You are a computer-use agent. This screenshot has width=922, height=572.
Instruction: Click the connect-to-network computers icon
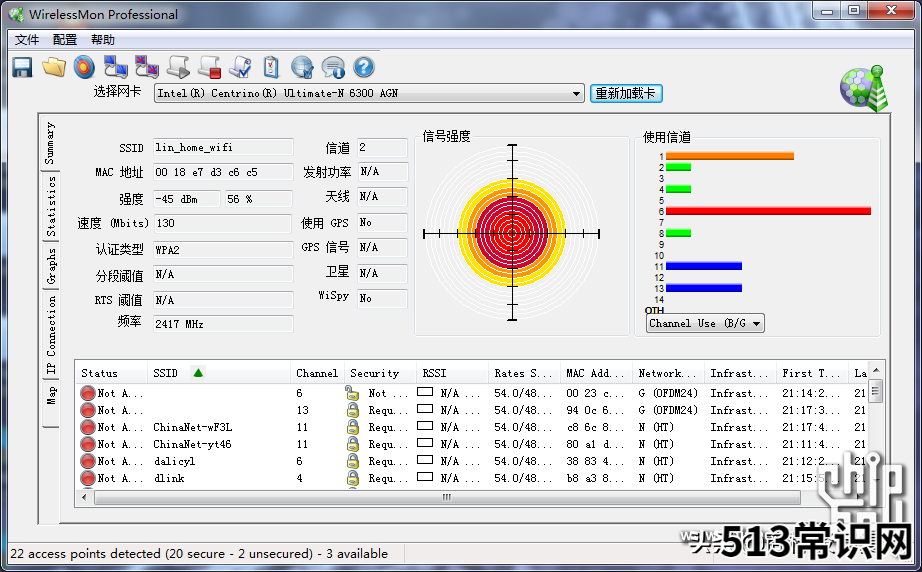point(115,68)
